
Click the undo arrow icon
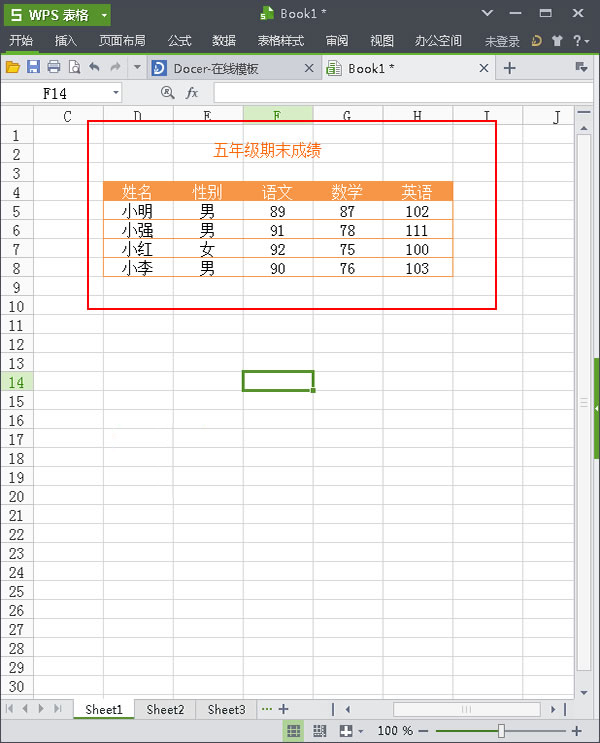coord(95,67)
